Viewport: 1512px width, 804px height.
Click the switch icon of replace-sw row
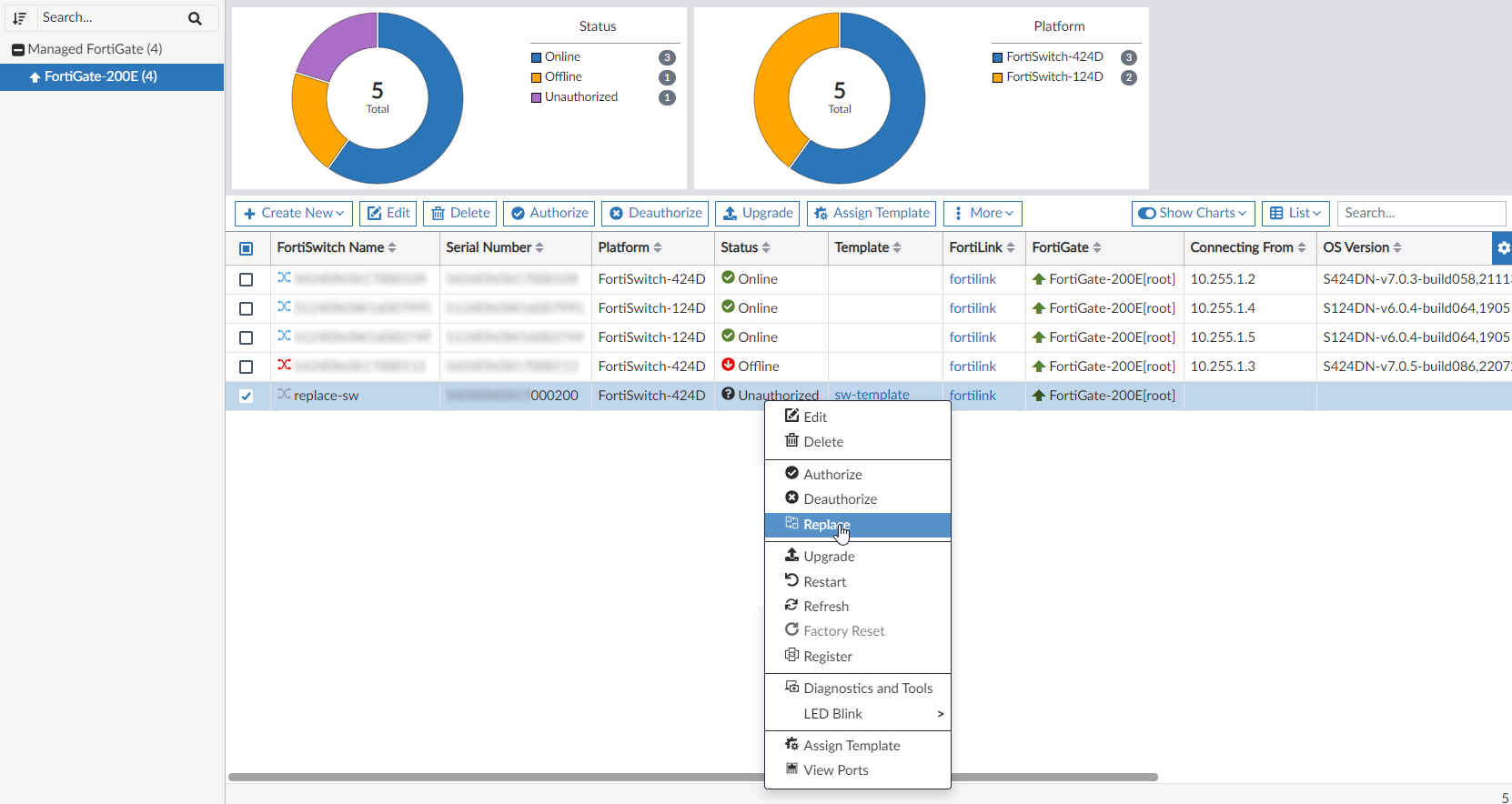[284, 394]
